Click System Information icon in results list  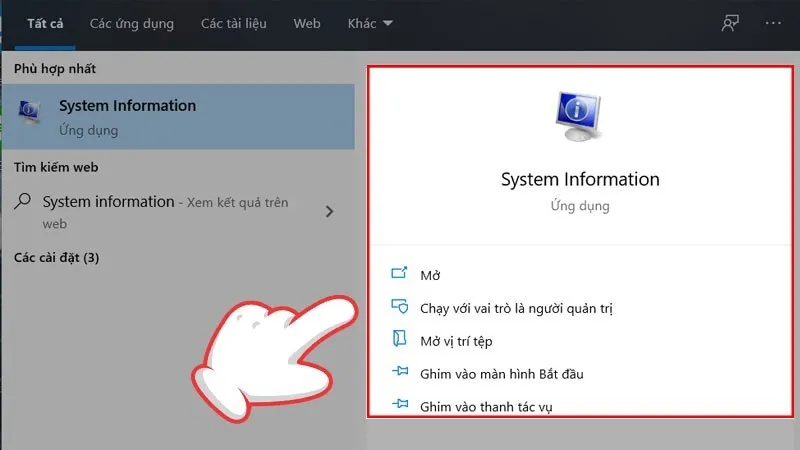[x=29, y=112]
